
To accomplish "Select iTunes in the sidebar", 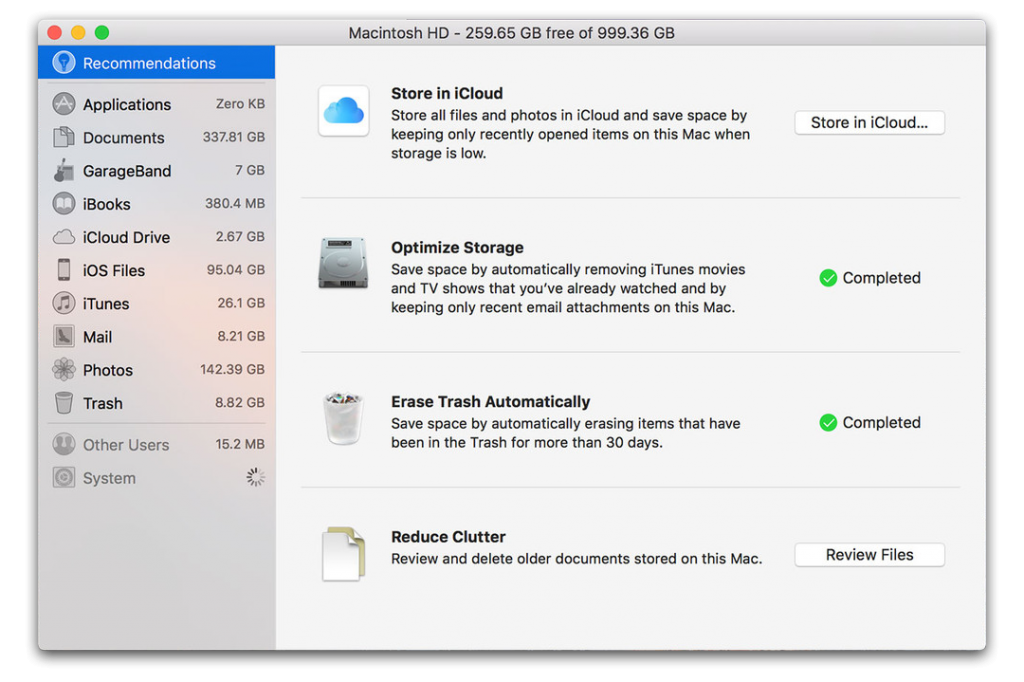I will tap(157, 303).
